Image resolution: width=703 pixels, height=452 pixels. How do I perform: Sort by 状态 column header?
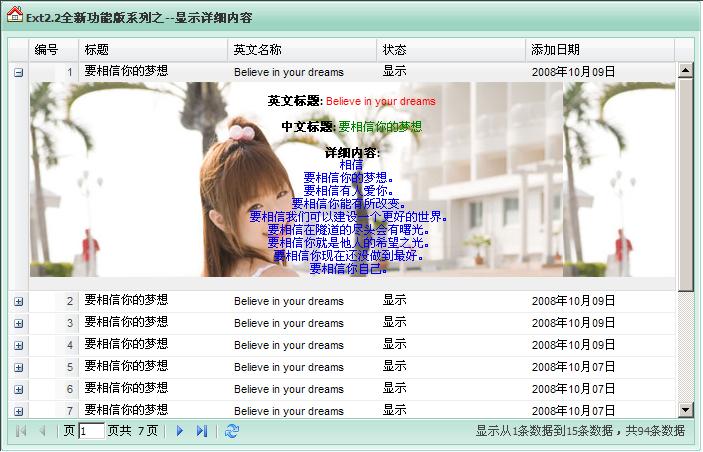pos(451,50)
